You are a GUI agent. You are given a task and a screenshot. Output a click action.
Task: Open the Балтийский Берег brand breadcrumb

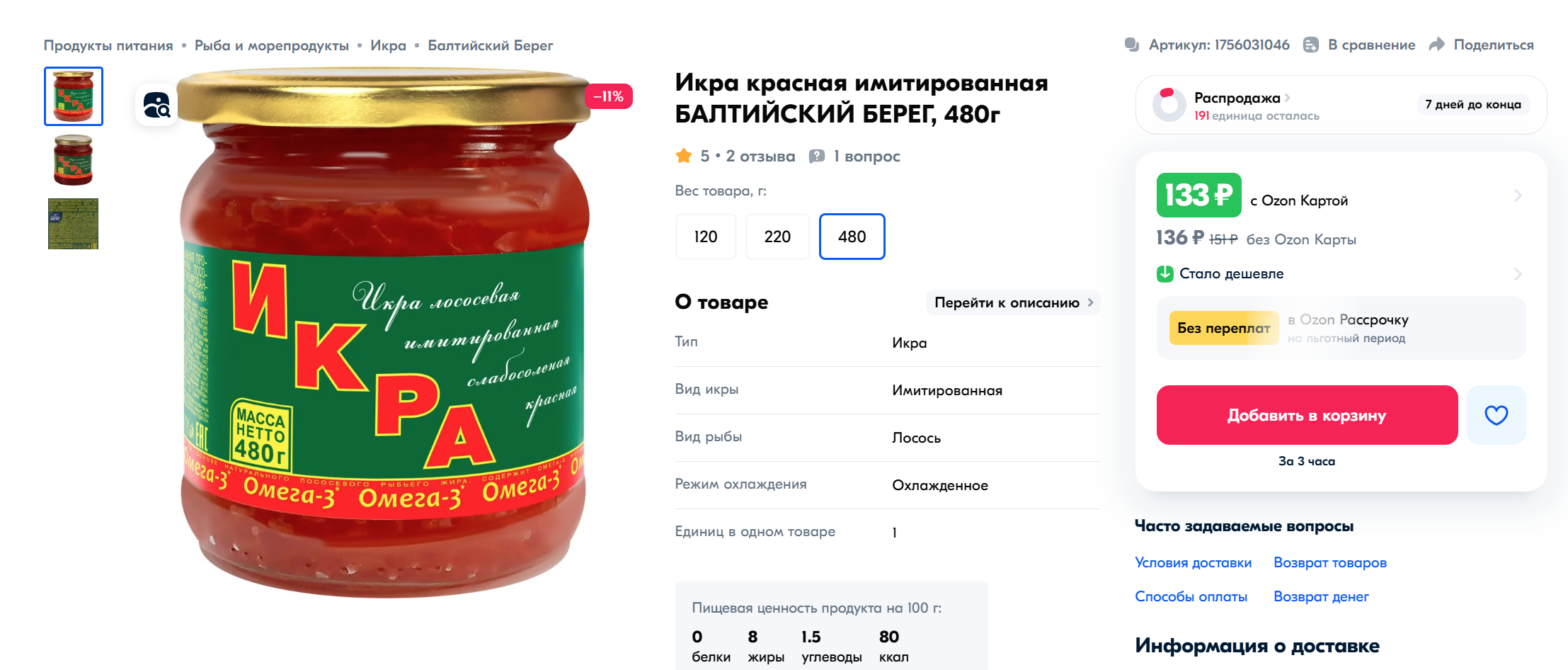point(491,45)
